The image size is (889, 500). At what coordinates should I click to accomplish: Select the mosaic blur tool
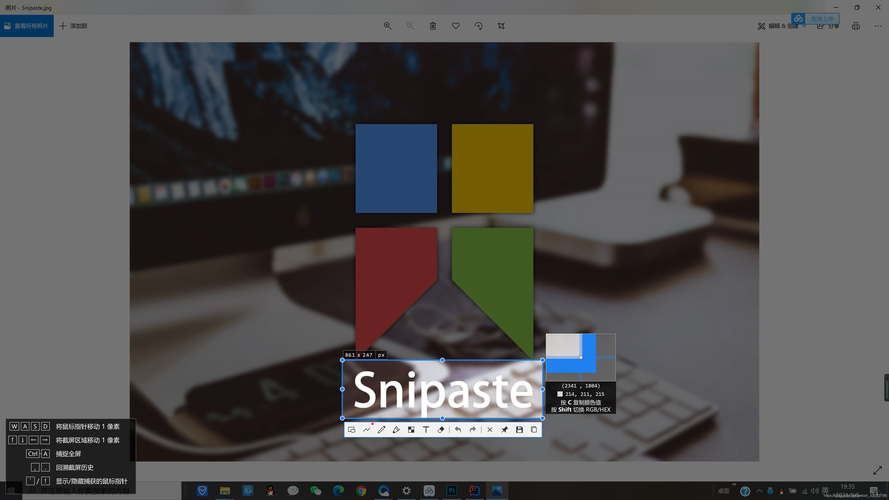[x=411, y=430]
